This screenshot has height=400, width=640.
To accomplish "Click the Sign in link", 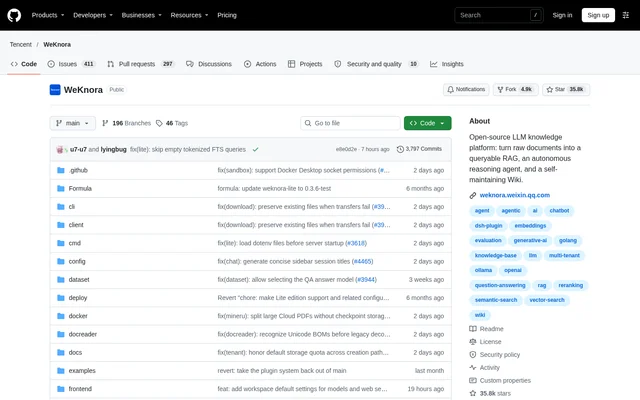I will pos(562,15).
